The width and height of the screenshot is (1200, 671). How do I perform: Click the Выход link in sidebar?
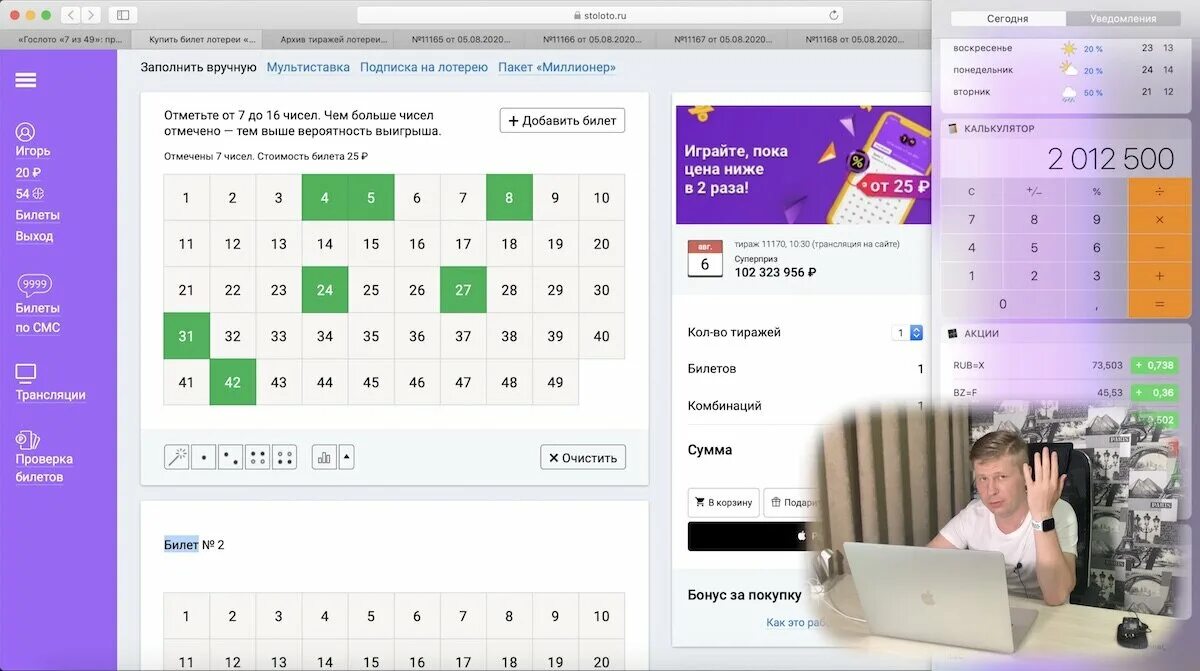coord(34,236)
